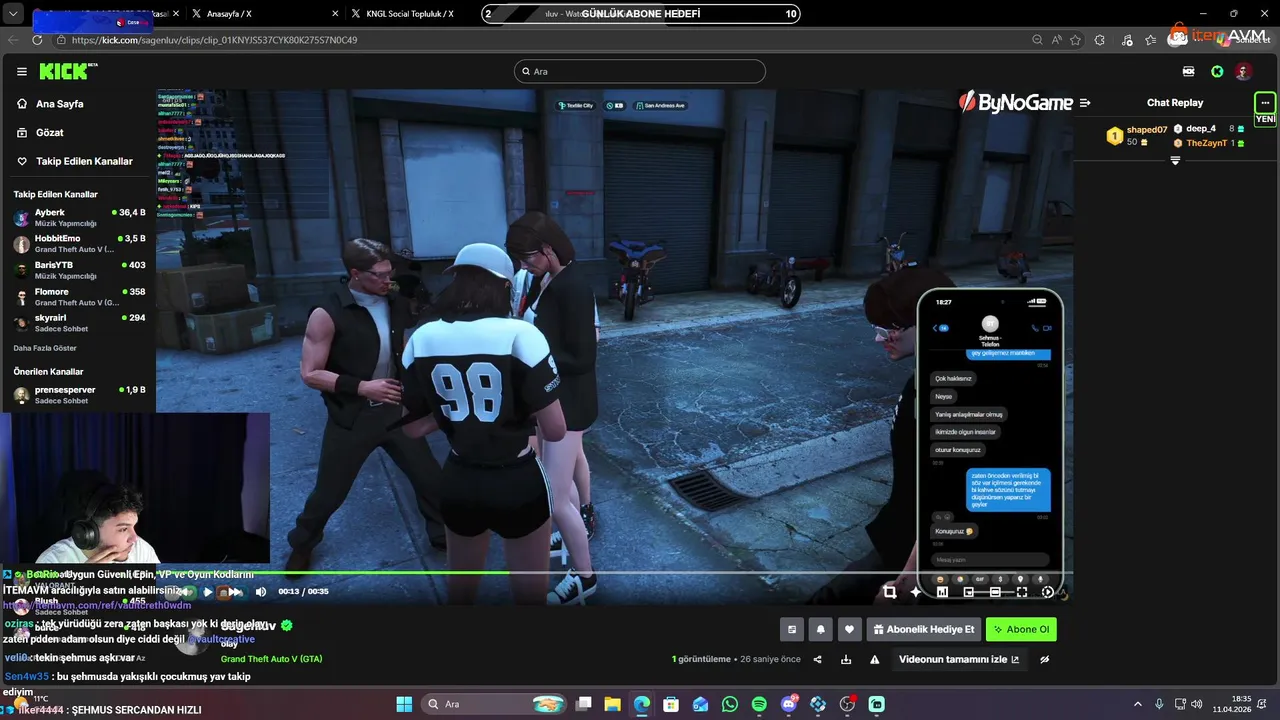Download the clip via download icon
1280x720 pixels.
(846, 659)
